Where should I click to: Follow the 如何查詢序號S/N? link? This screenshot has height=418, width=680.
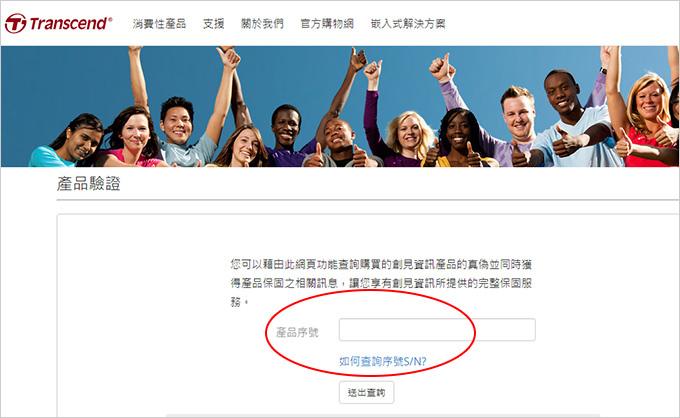pyautogui.click(x=382, y=361)
